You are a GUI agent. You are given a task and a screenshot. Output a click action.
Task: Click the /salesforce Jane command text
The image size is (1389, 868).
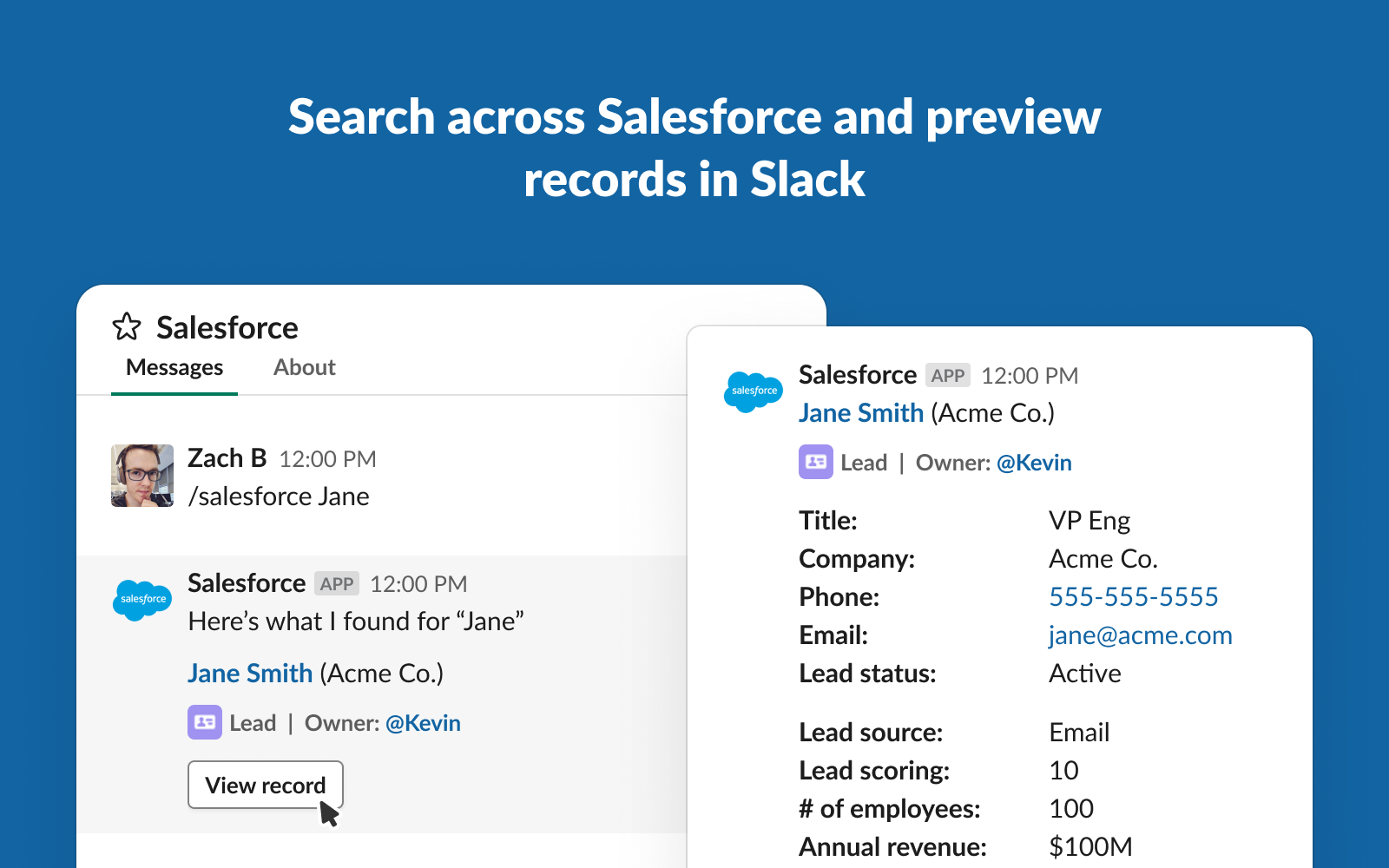coord(279,496)
